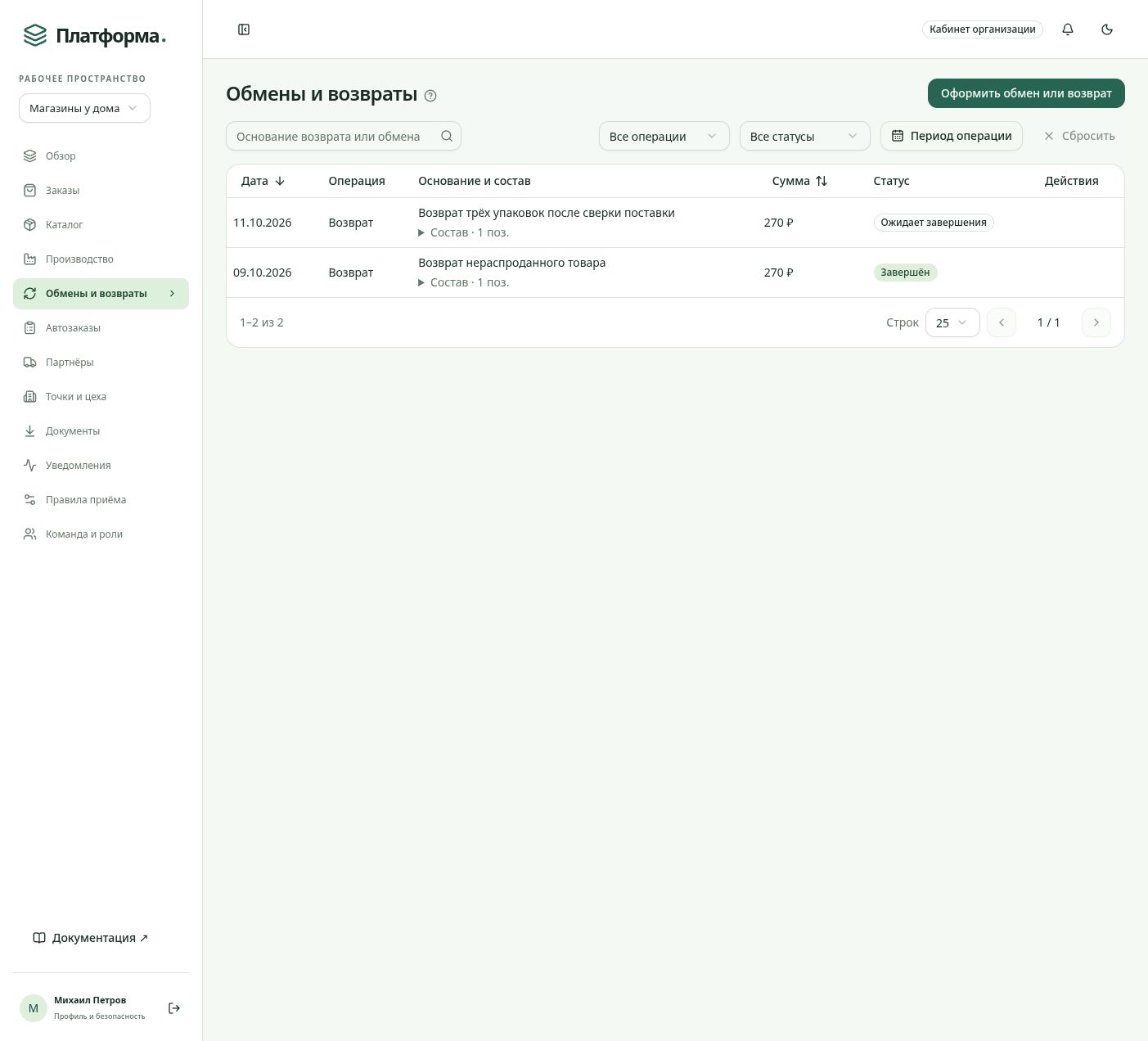The width and height of the screenshot is (1148, 1041).
Task: Click Оформить обмен или возврат button
Action: [x=1026, y=93]
